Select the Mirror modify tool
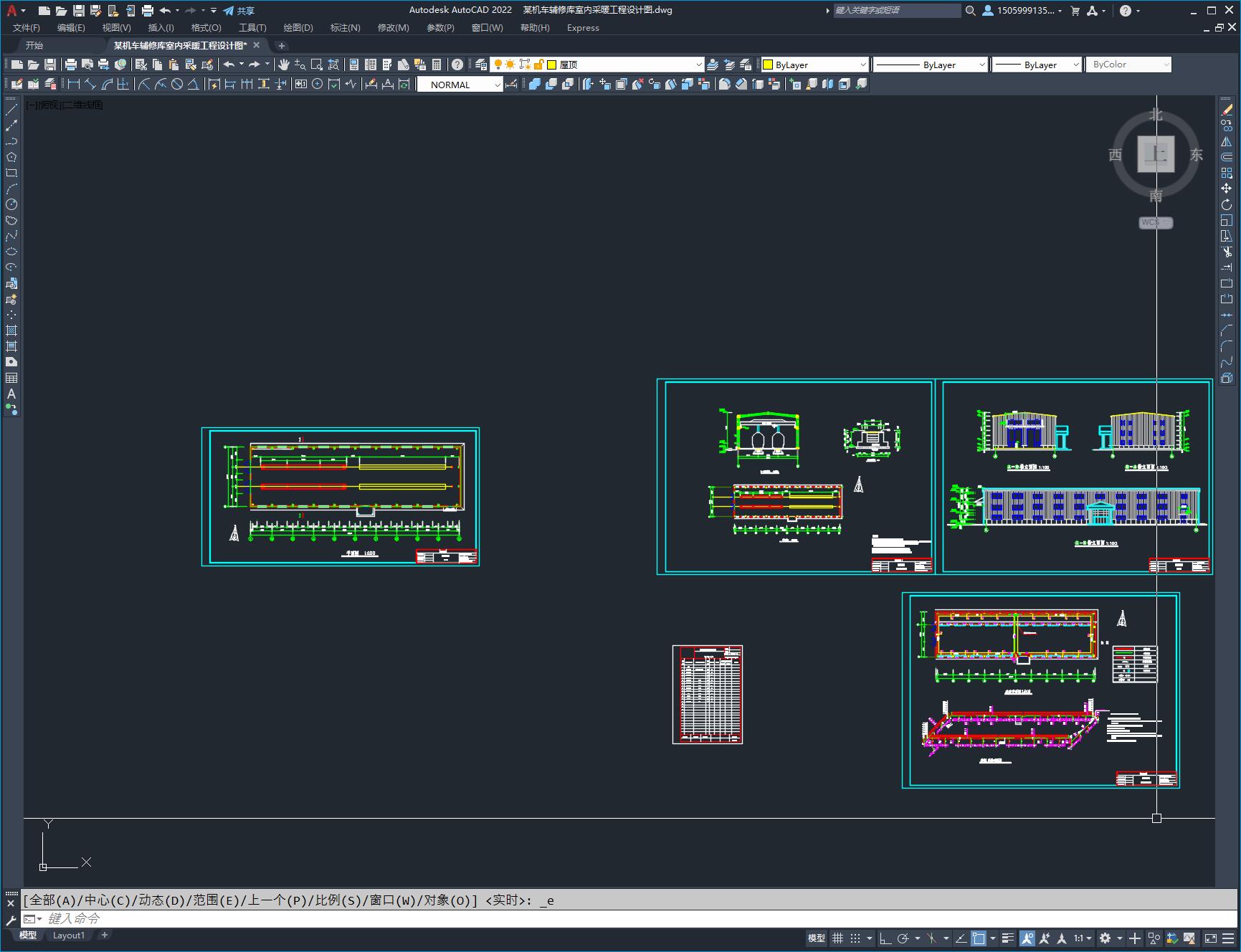The height and width of the screenshot is (952, 1241). 1227,141
